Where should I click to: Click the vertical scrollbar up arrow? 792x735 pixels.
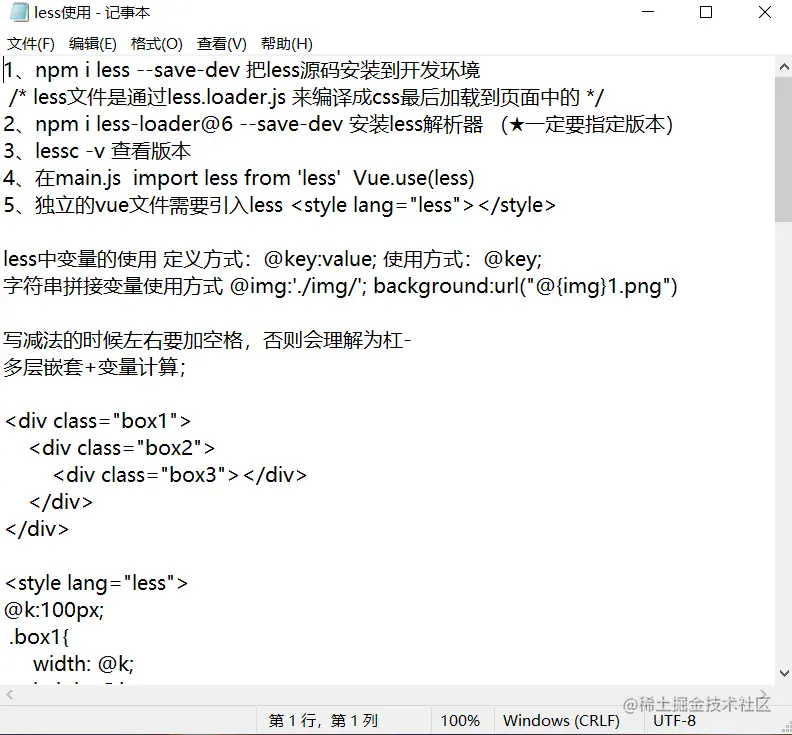784,67
